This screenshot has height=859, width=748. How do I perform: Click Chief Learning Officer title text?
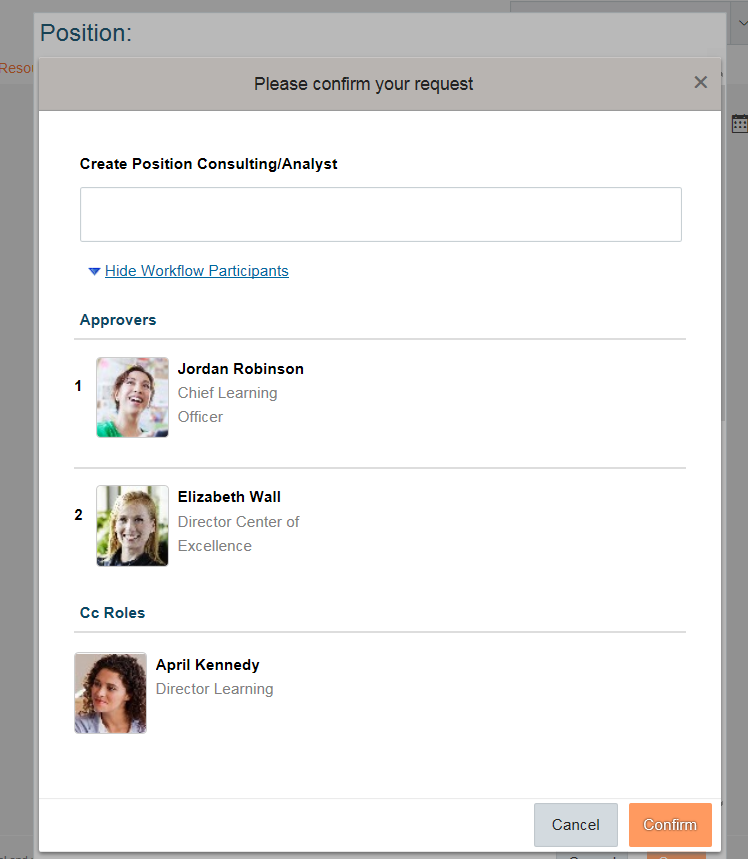tap(227, 405)
